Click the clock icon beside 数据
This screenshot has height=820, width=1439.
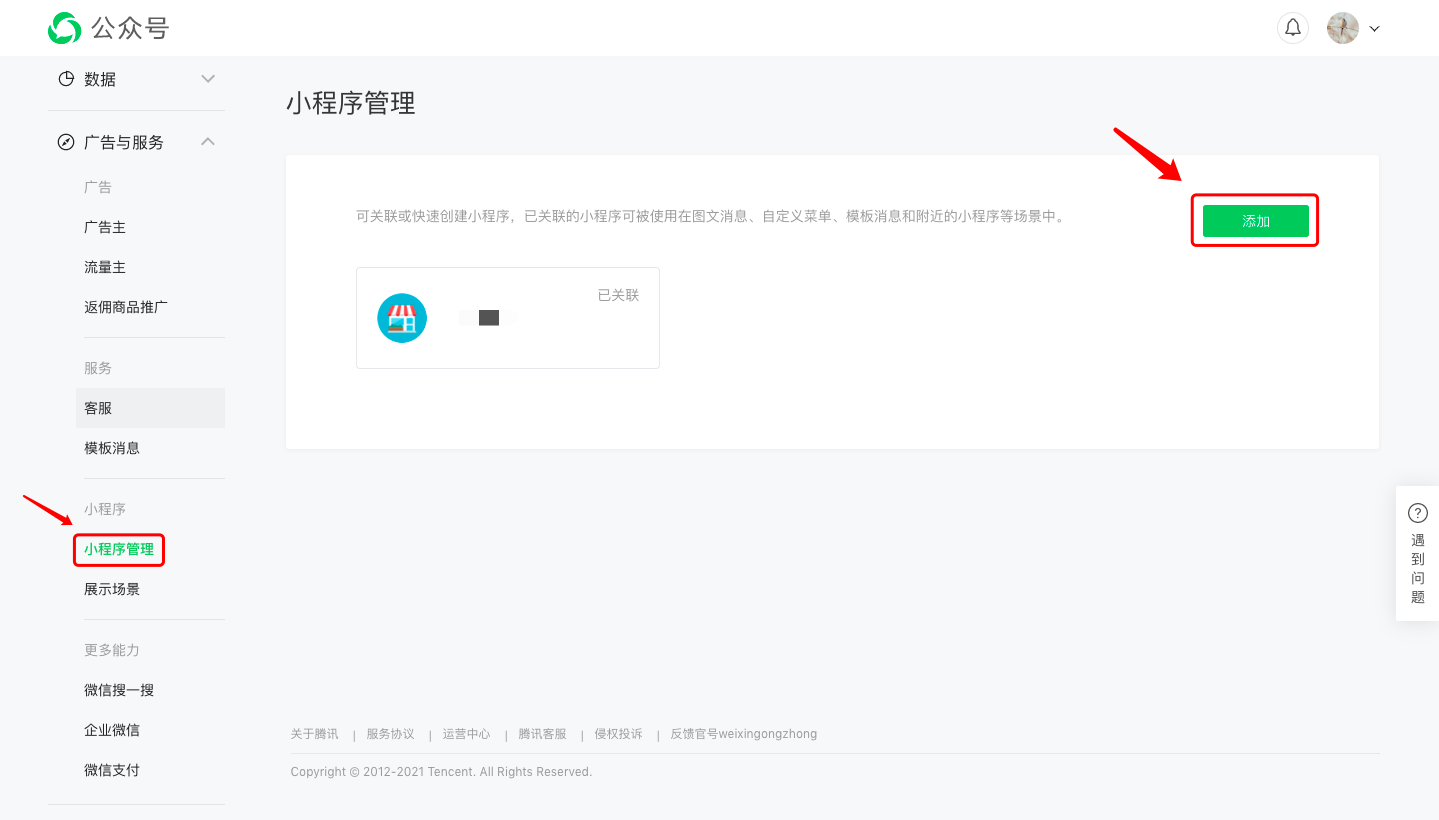click(x=66, y=78)
